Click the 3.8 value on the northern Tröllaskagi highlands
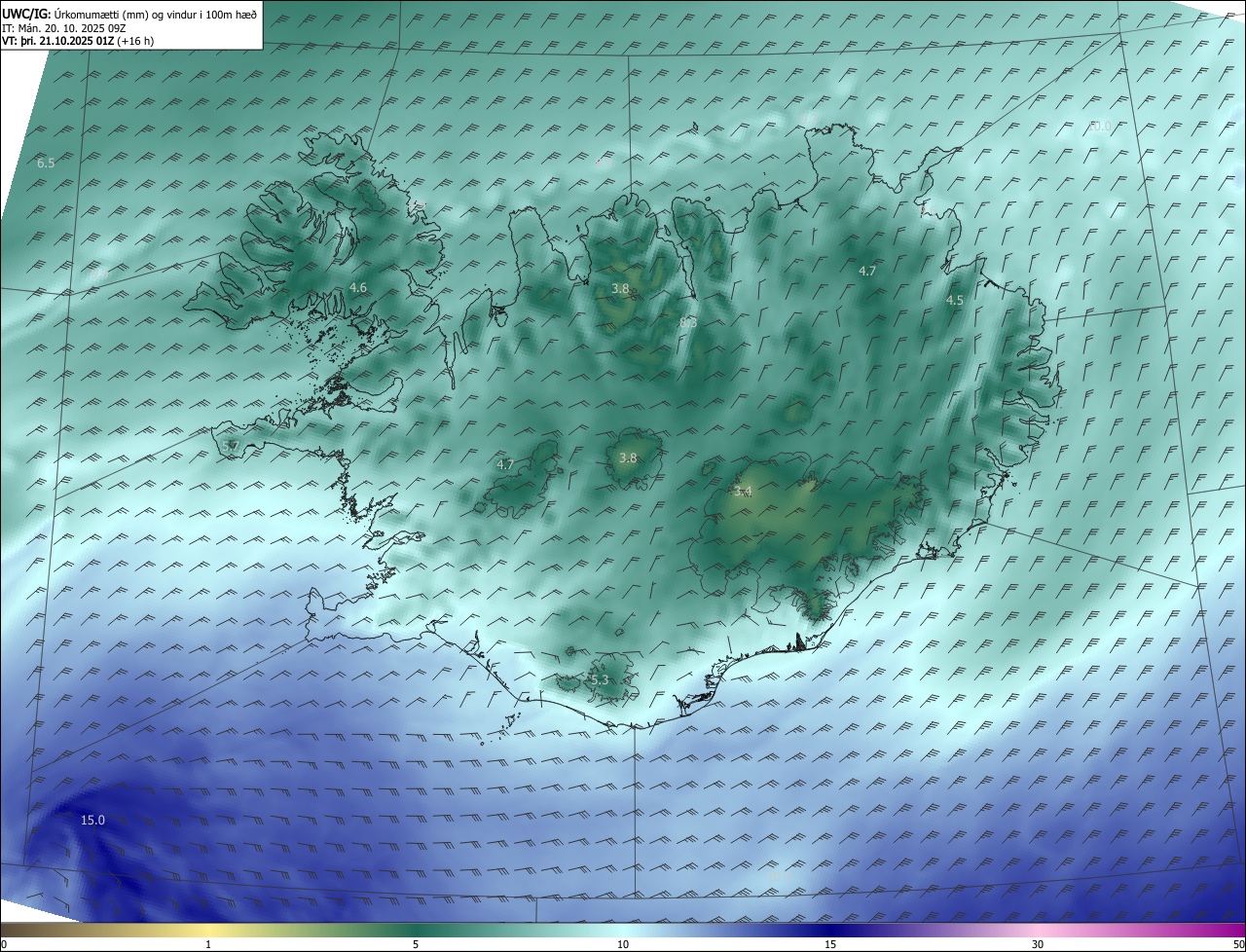This screenshot has height=952, width=1246. tap(620, 288)
